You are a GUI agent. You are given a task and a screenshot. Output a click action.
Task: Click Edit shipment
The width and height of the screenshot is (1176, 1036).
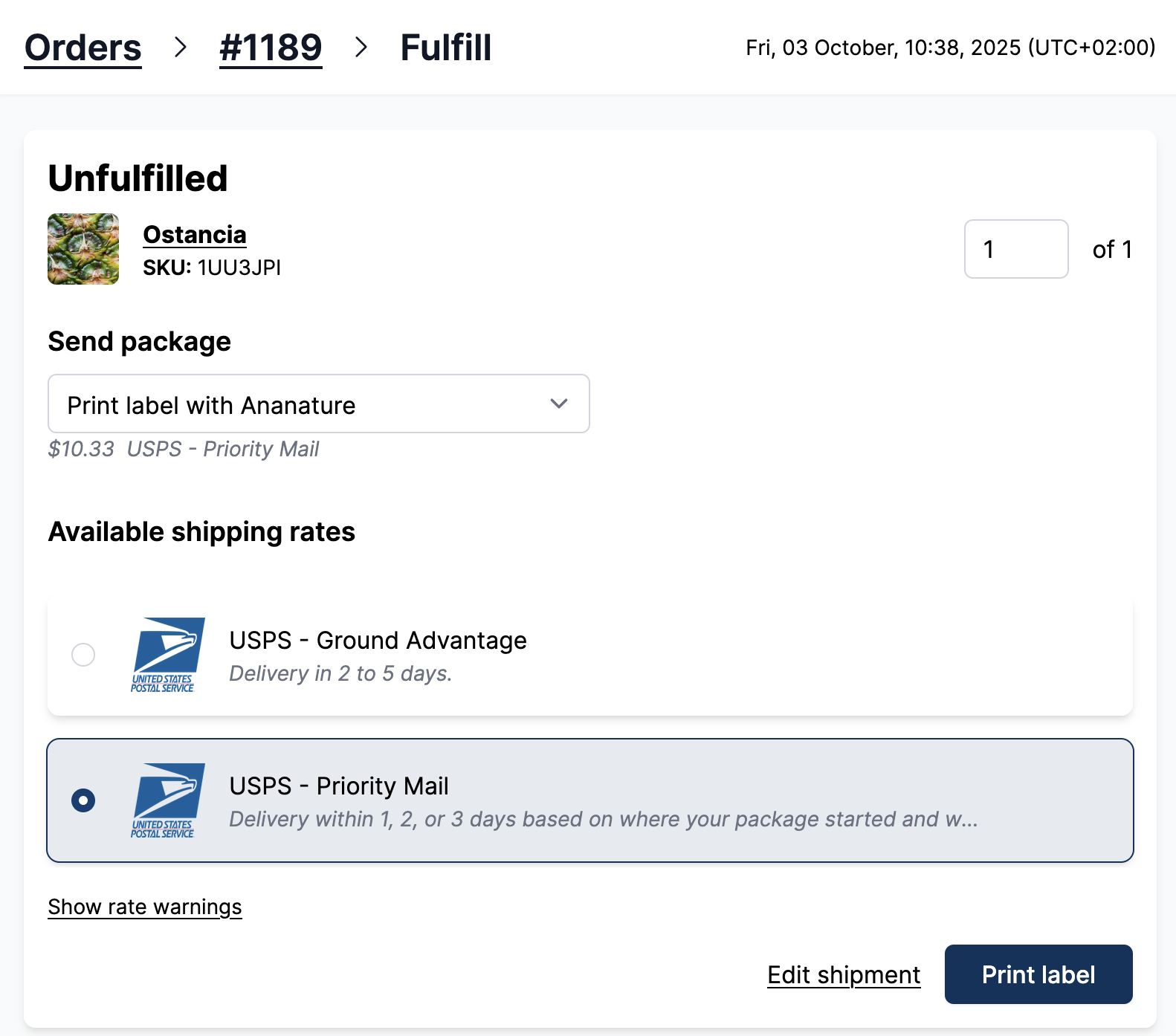point(843,974)
